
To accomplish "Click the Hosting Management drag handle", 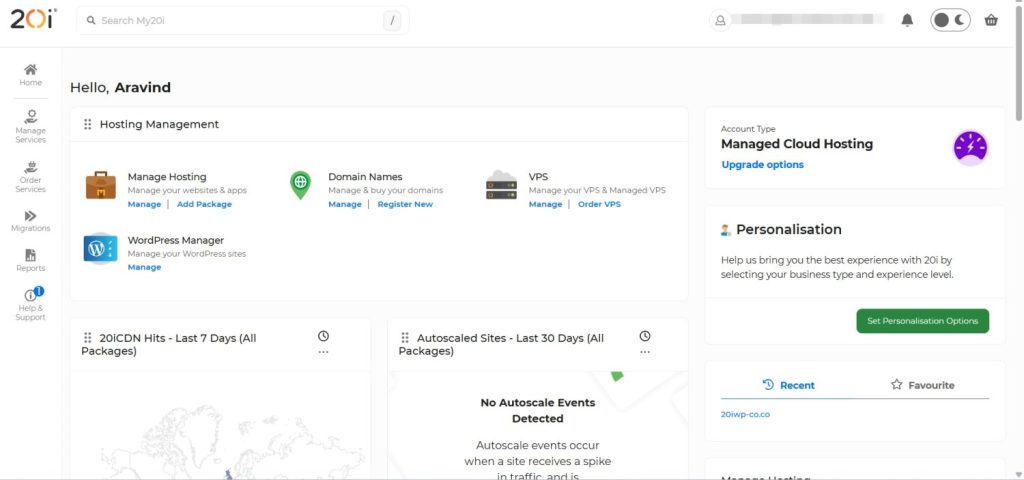I will (88, 124).
